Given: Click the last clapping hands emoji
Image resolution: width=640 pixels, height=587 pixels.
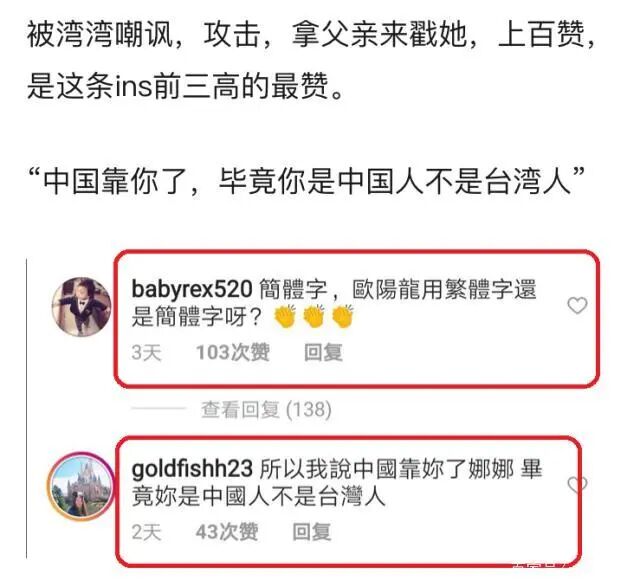Looking at the screenshot, I should click(342, 316).
